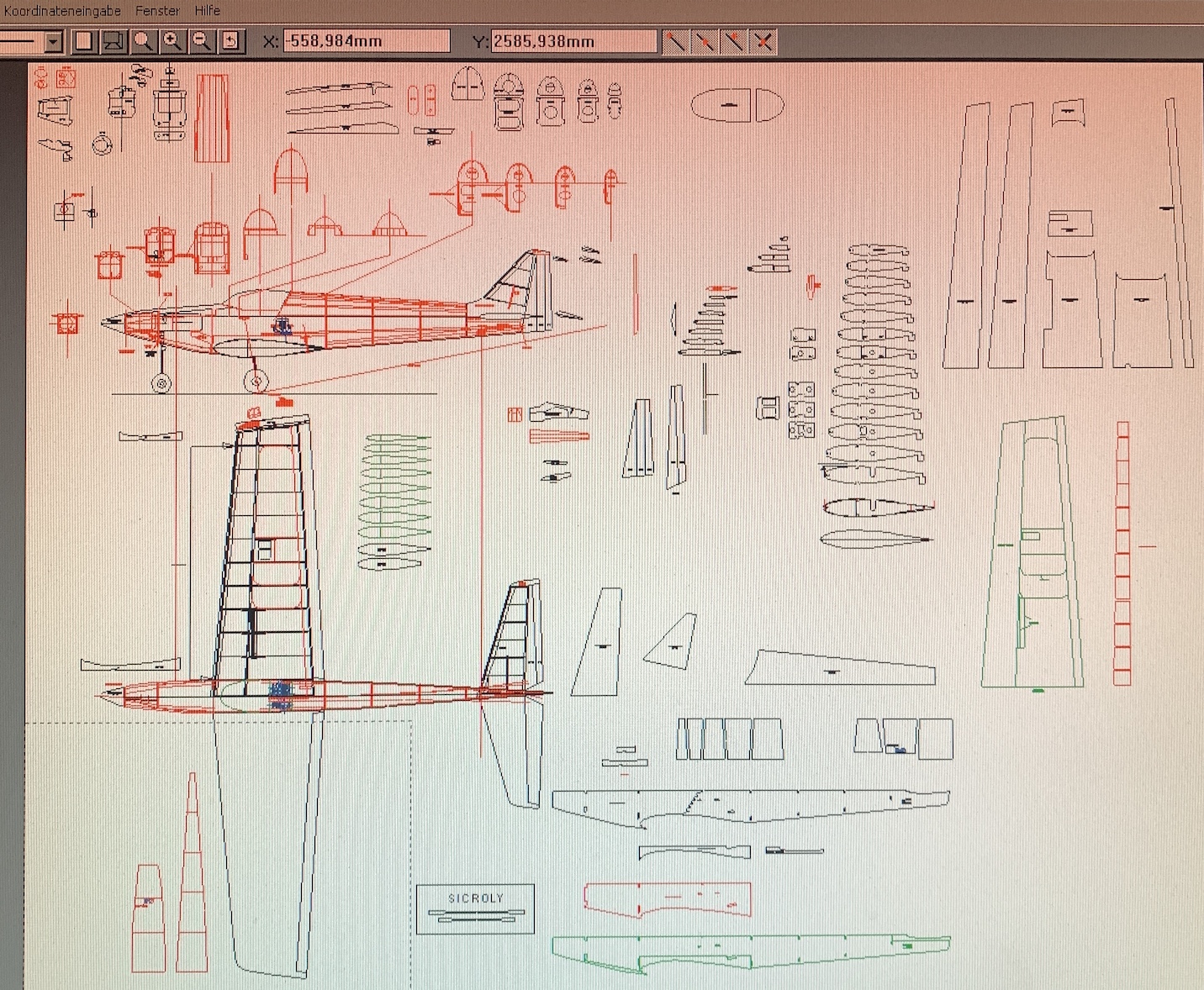1204x990 pixels.
Task: Zoom out with the minus magnifier
Action: 202,41
